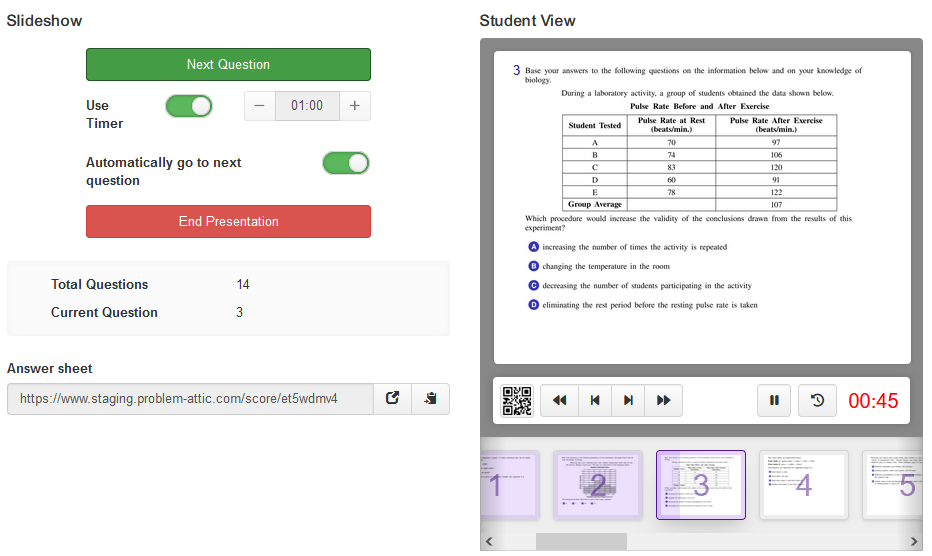The image size is (932, 556).
Task: Click the red End Presentation button
Action: (x=228, y=222)
